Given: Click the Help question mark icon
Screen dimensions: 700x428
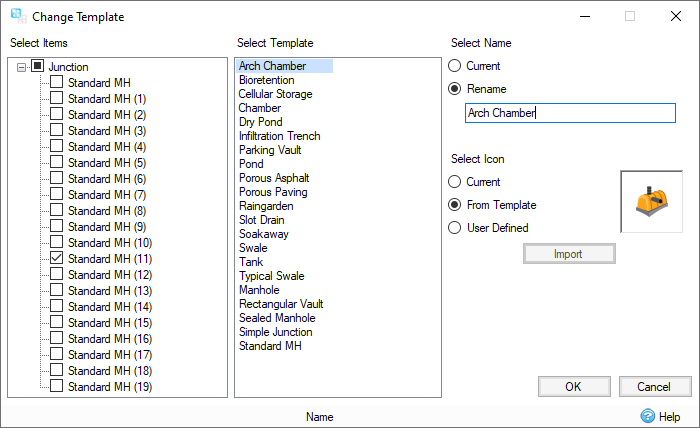Looking at the screenshot, I should [x=648, y=416].
